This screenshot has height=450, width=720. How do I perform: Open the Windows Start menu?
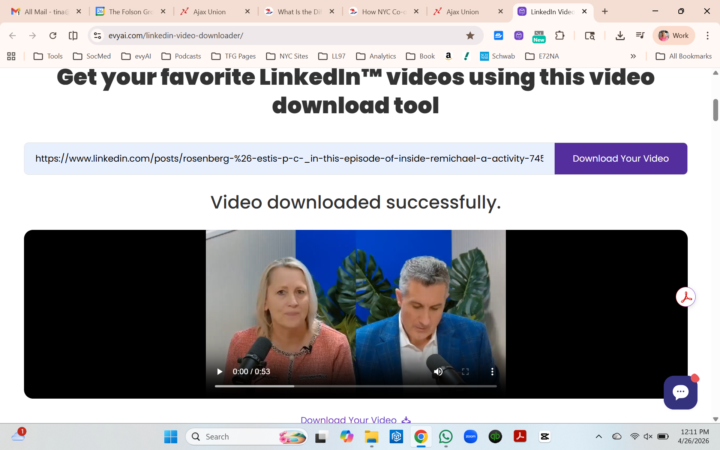171,436
